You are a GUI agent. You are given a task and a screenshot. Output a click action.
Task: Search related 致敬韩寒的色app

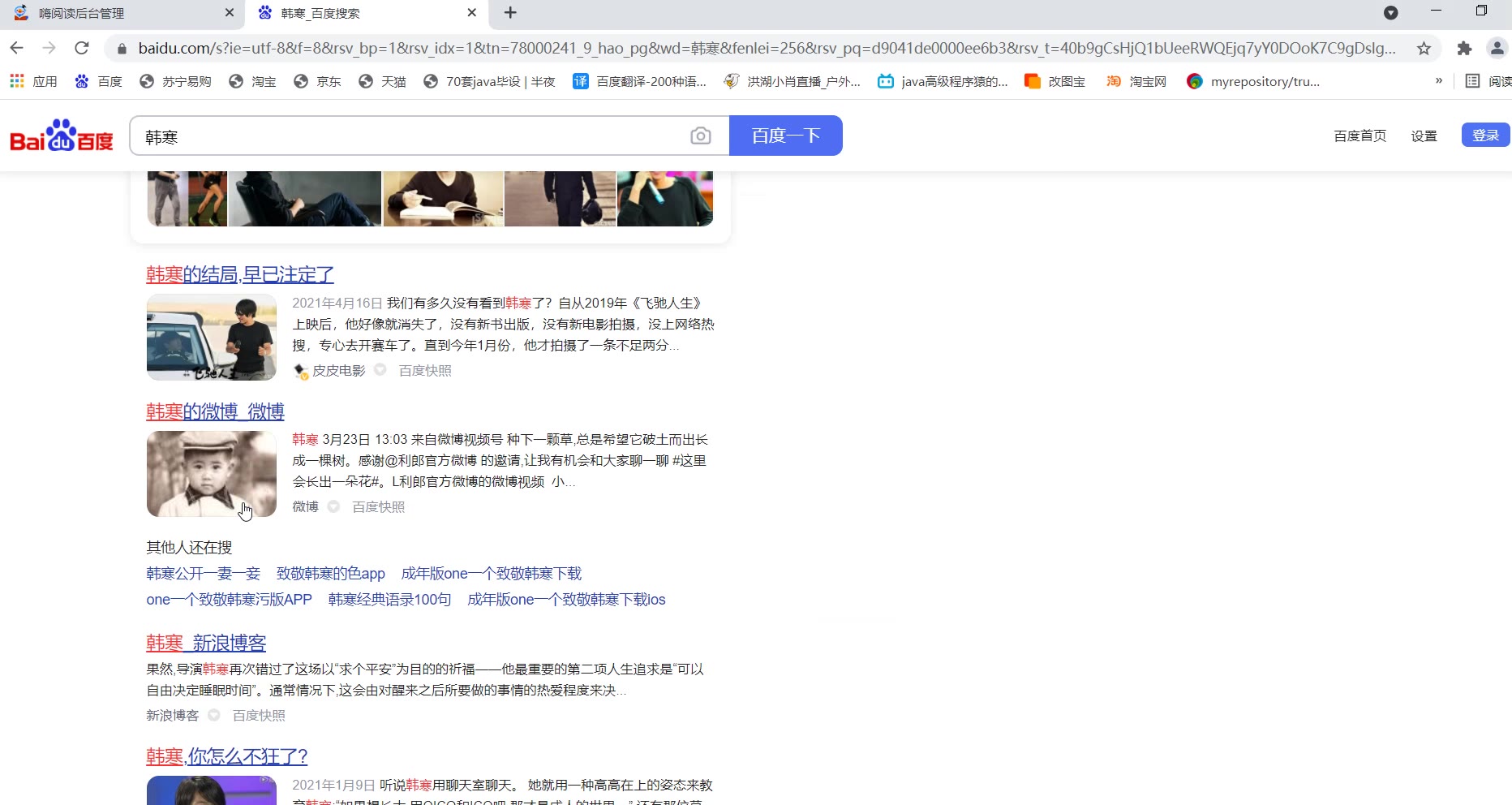[x=331, y=574]
